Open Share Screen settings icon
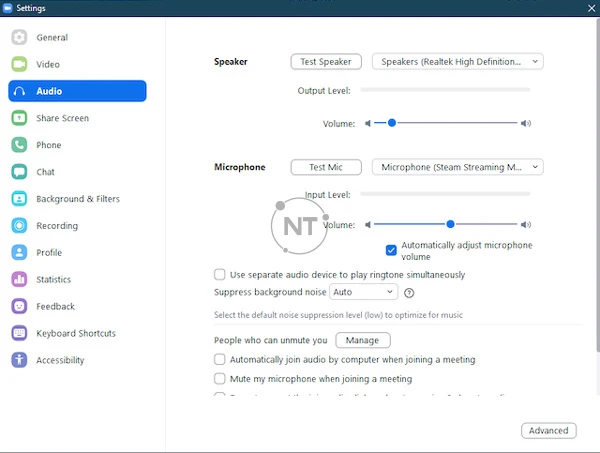This screenshot has height=453, width=600. pos(19,118)
